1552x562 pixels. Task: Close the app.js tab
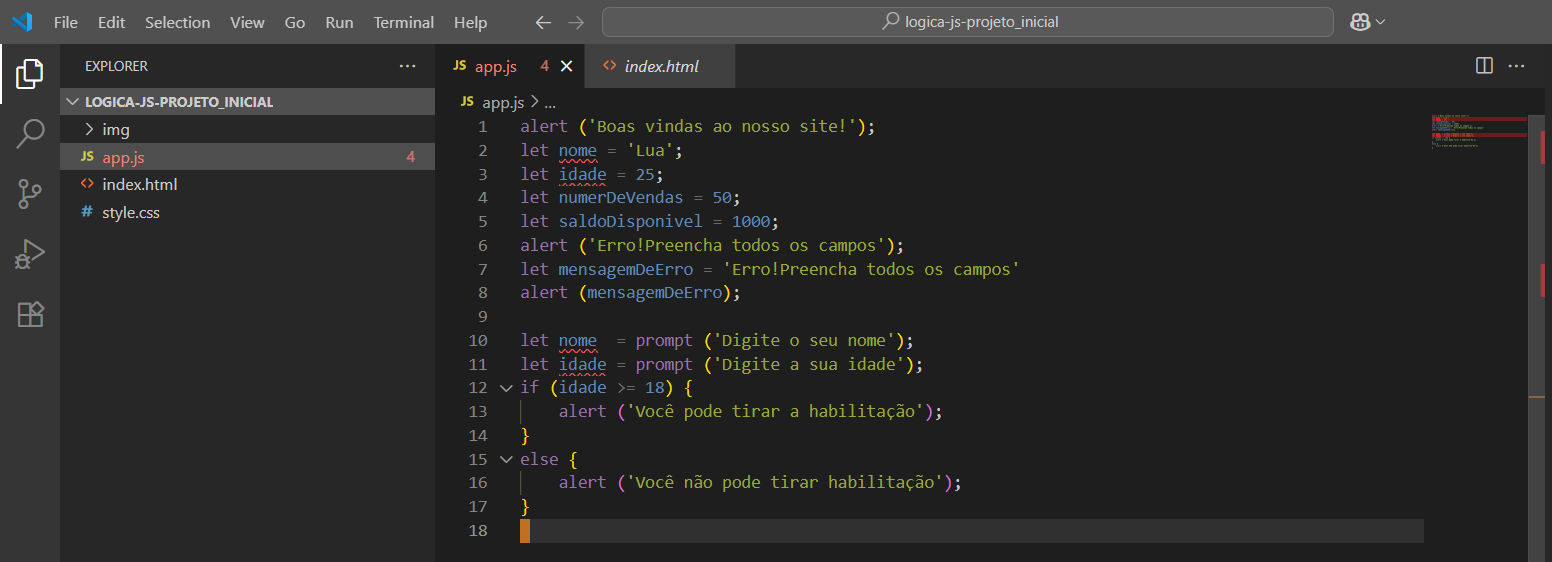pyautogui.click(x=566, y=66)
